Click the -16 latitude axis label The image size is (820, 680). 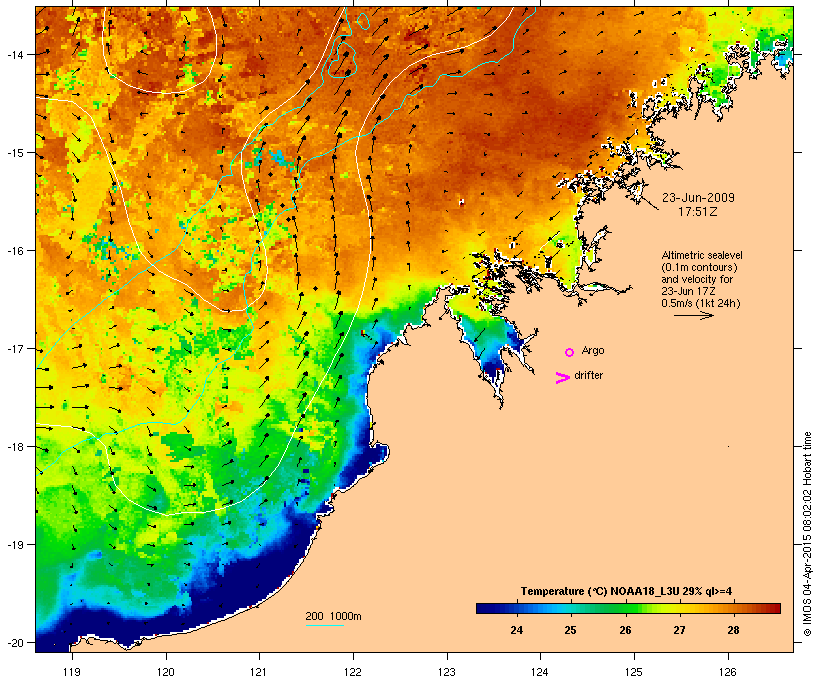(14, 251)
